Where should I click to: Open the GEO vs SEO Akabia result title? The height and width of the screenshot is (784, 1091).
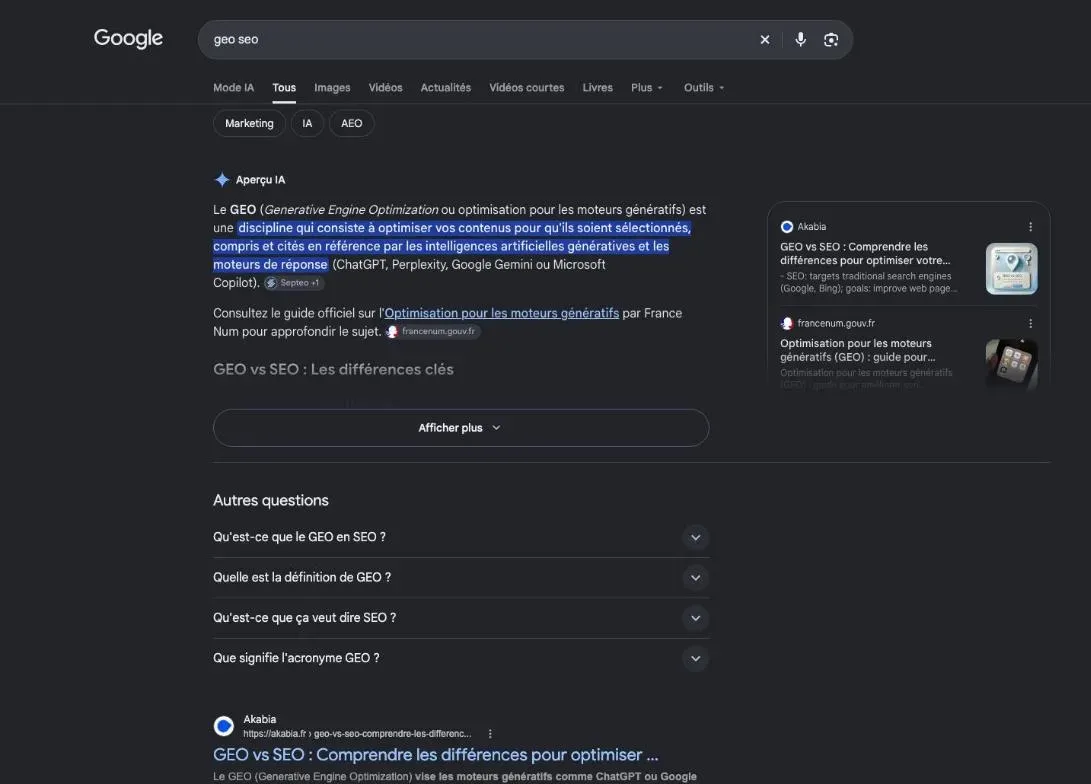(x=436, y=755)
